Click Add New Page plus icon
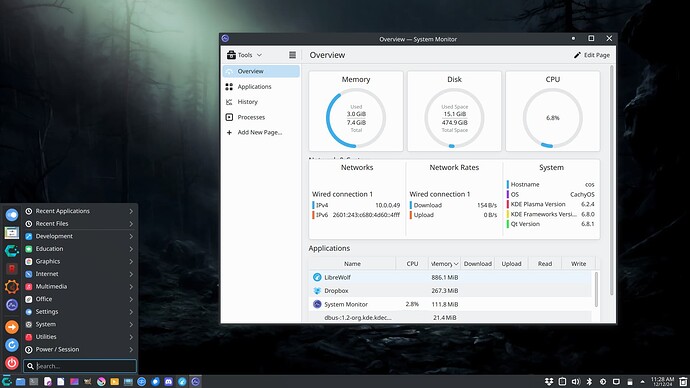 (x=229, y=132)
